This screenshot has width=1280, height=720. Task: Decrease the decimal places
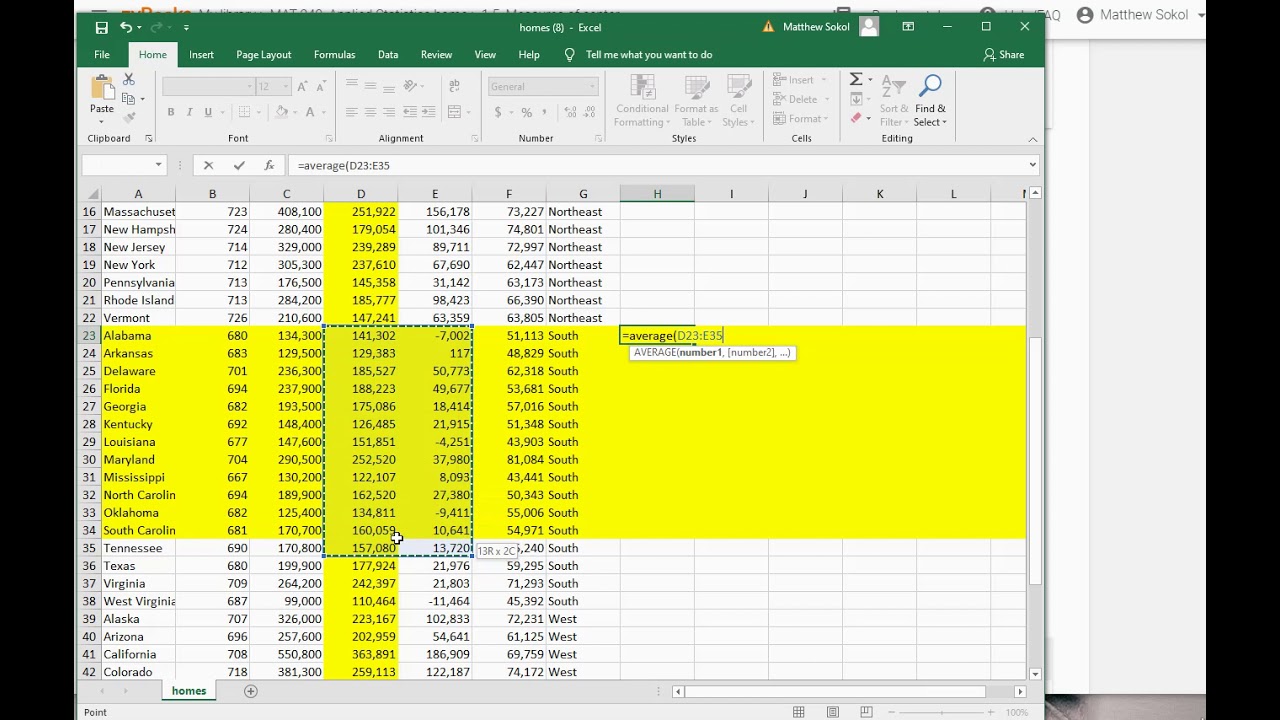point(589,112)
